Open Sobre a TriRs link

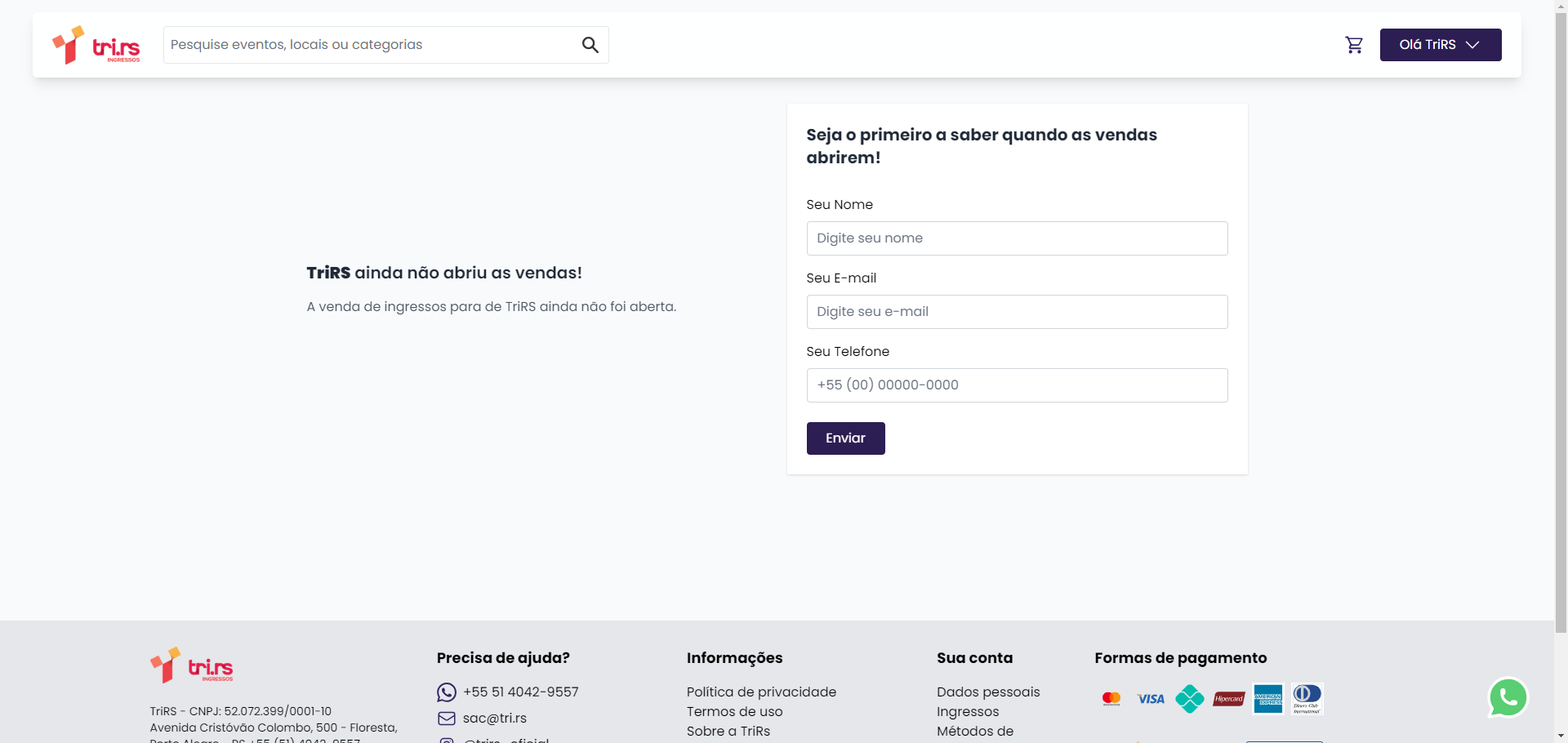tap(728, 732)
